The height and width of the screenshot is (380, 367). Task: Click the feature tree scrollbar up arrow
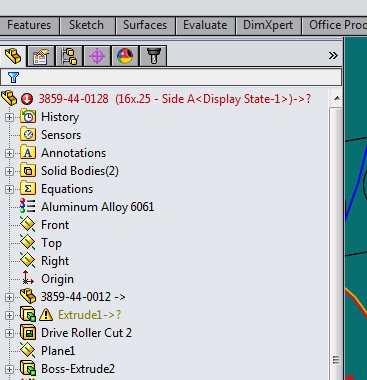pyautogui.click(x=336, y=98)
